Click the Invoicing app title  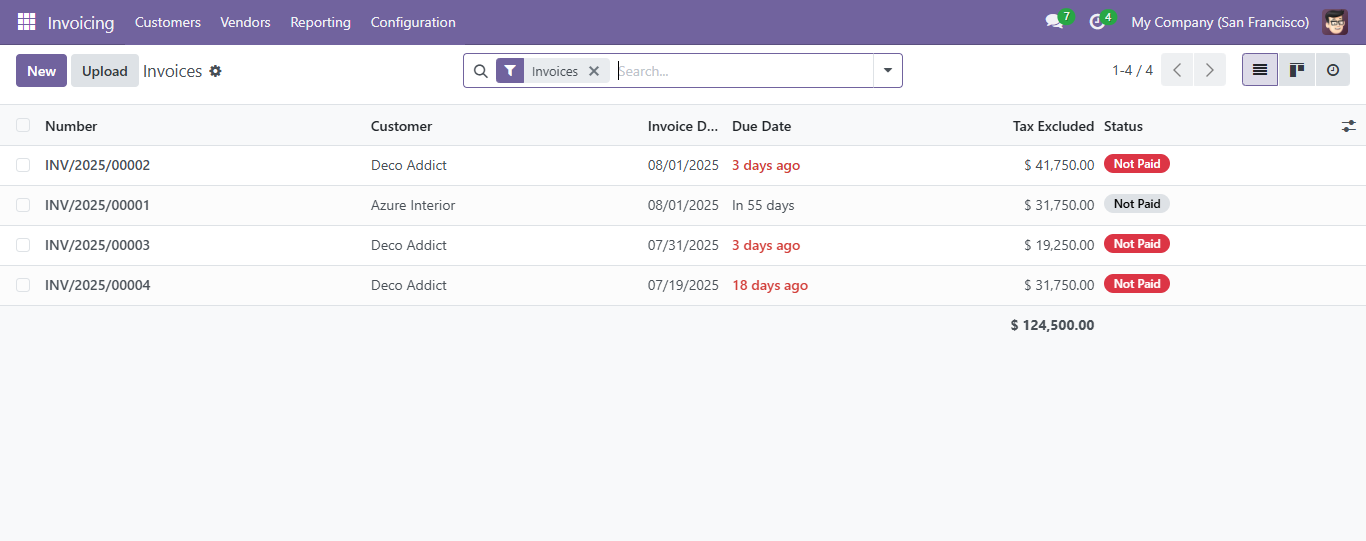81,22
